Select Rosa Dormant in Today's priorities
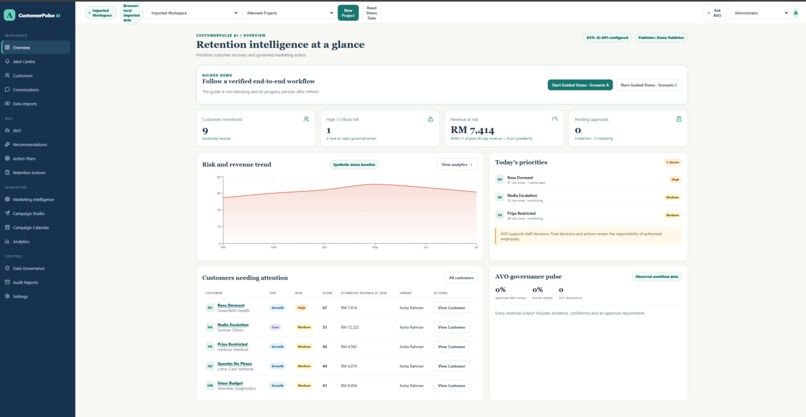This screenshot has height=417, width=806. coord(588,179)
